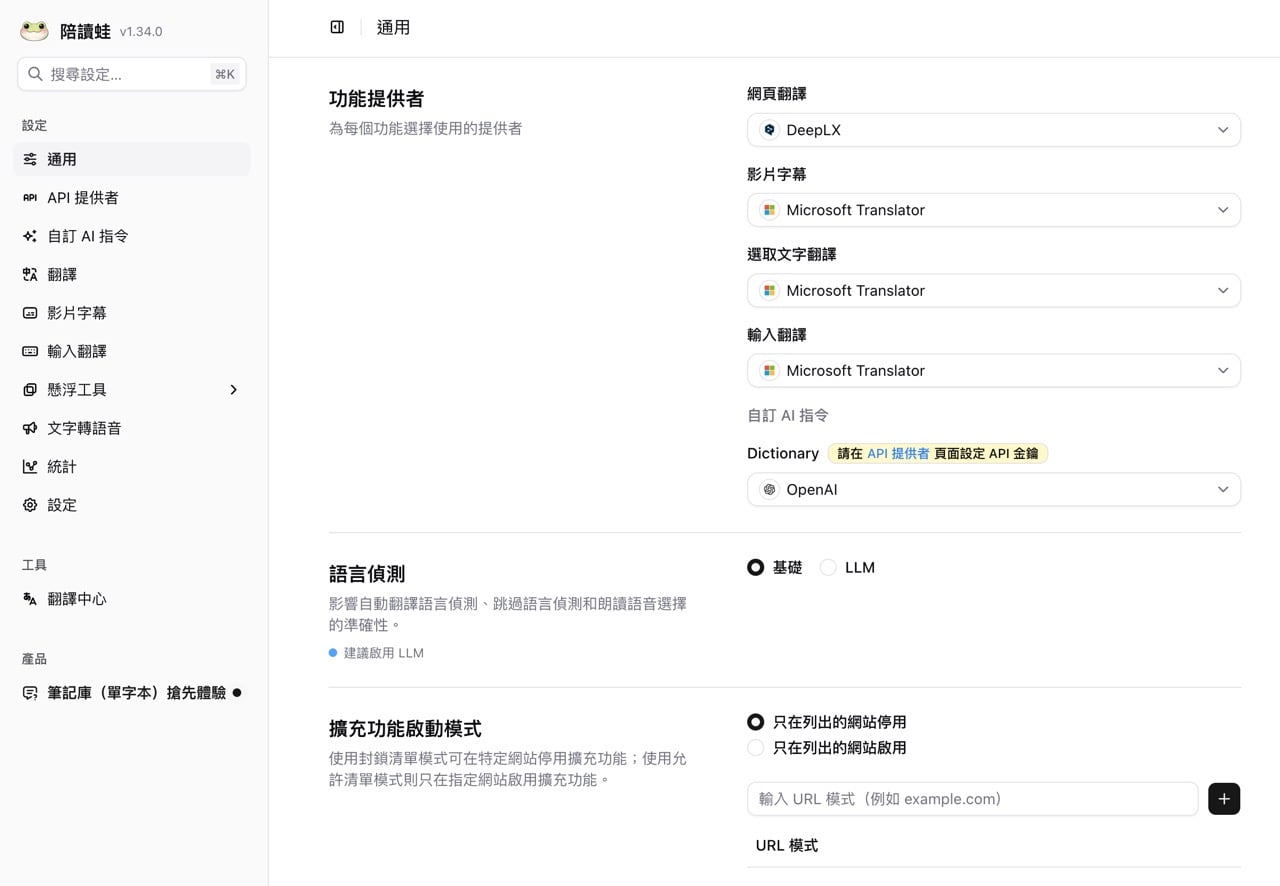The height and width of the screenshot is (886, 1280).
Task: Click the 自訂 AI 指令 sparkle icon
Action: coord(30,236)
